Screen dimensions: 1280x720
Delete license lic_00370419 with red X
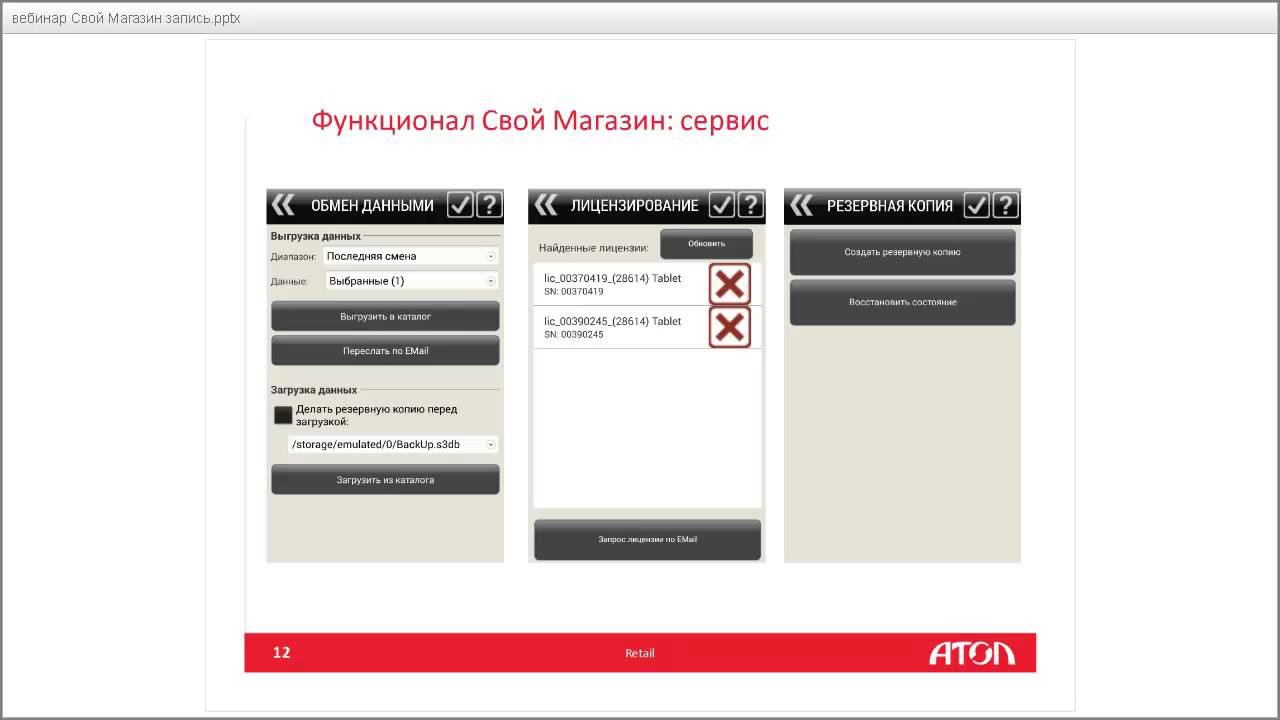point(730,284)
